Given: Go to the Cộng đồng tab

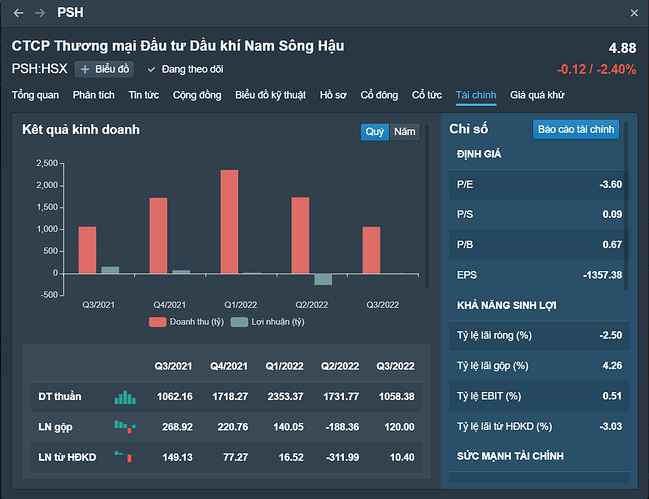Looking at the screenshot, I should tap(197, 95).
